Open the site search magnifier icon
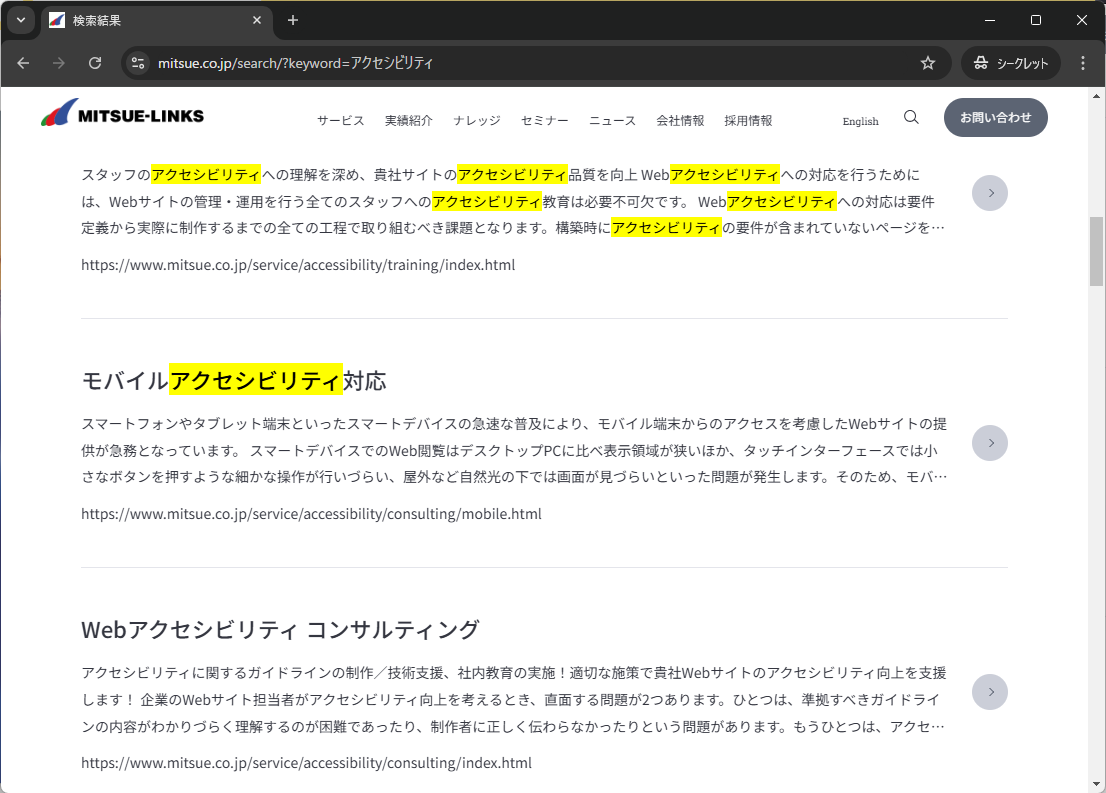 click(911, 117)
